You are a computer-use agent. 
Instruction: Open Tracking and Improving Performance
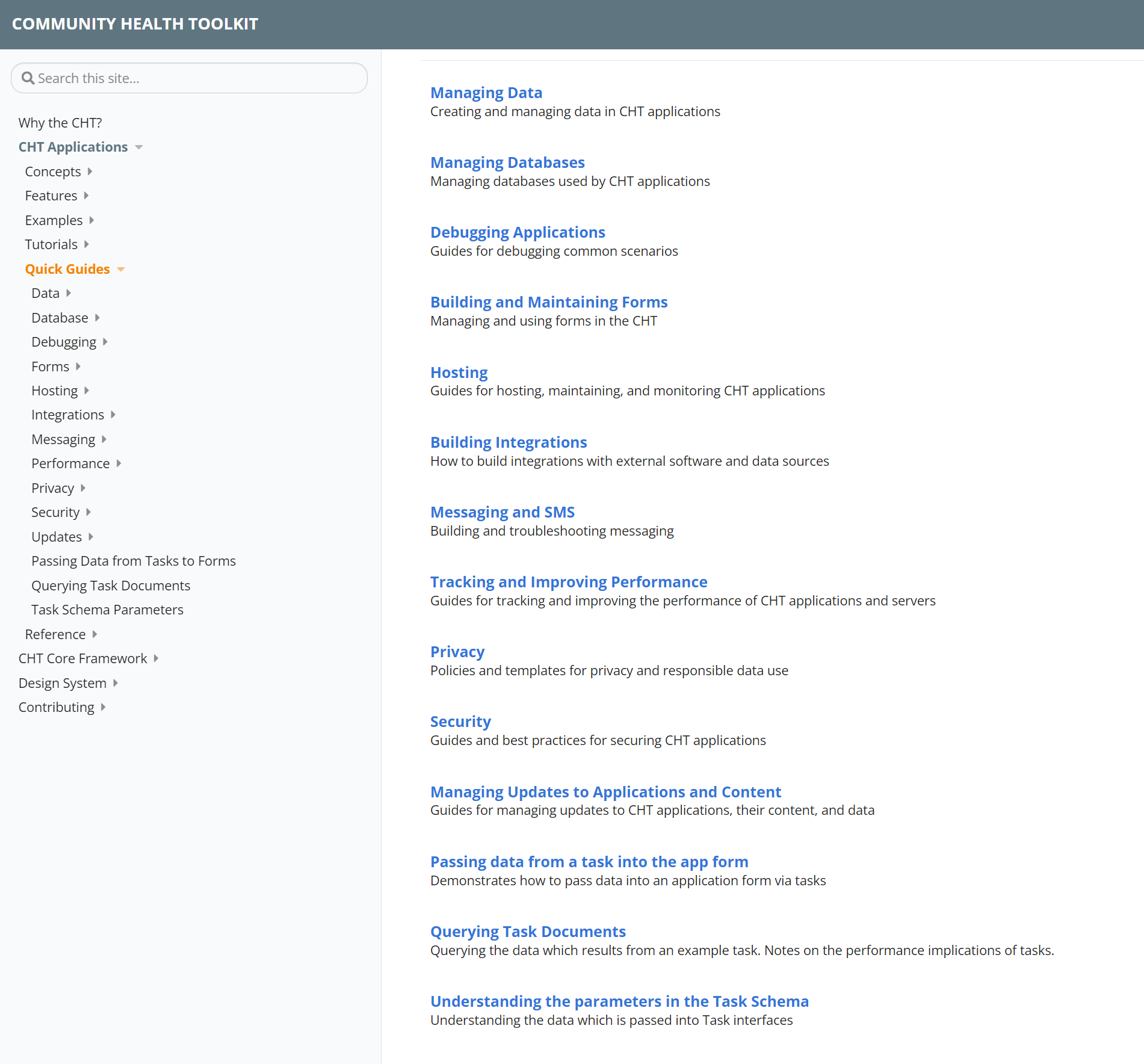tap(568, 581)
